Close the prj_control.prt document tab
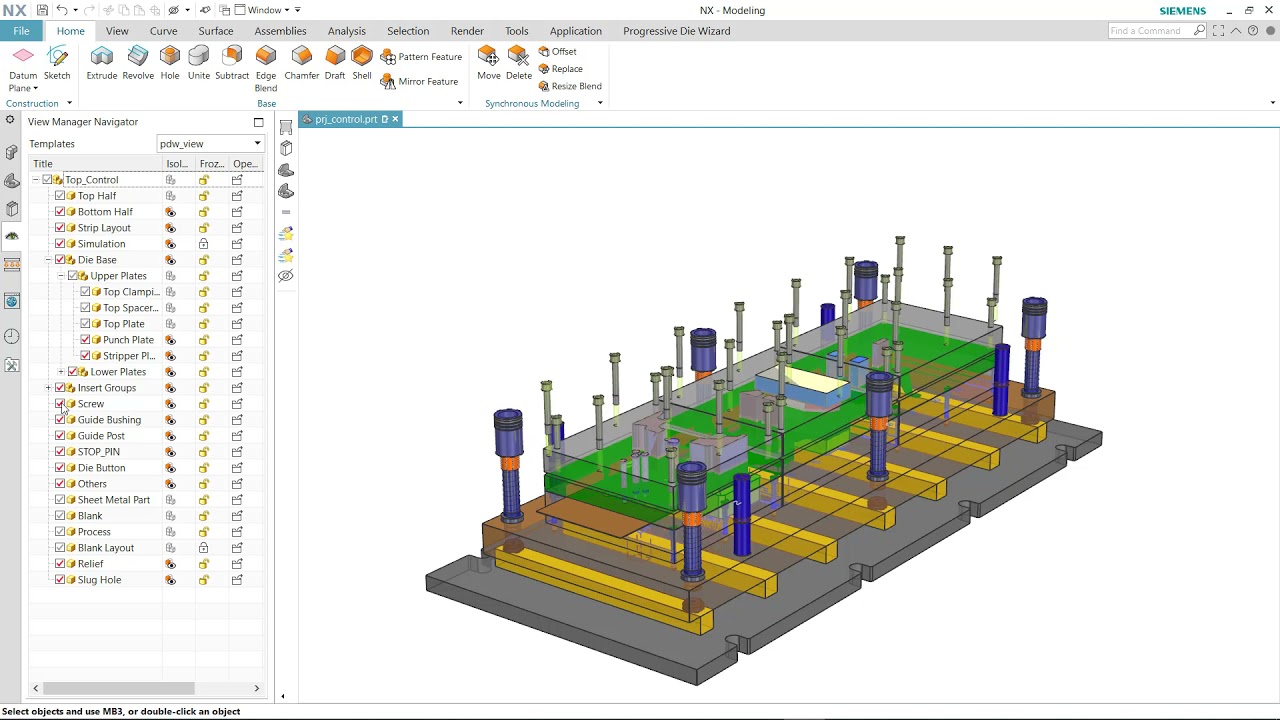Viewport: 1280px width, 720px height. click(x=395, y=119)
